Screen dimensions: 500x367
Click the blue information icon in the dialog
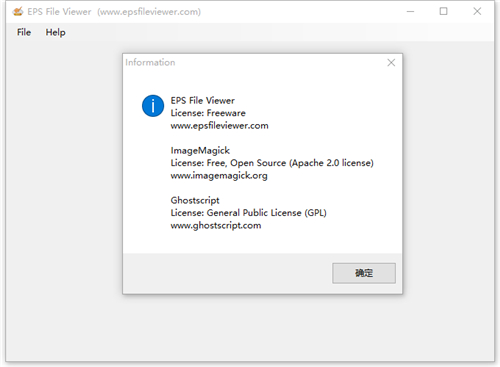pyautogui.click(x=153, y=106)
